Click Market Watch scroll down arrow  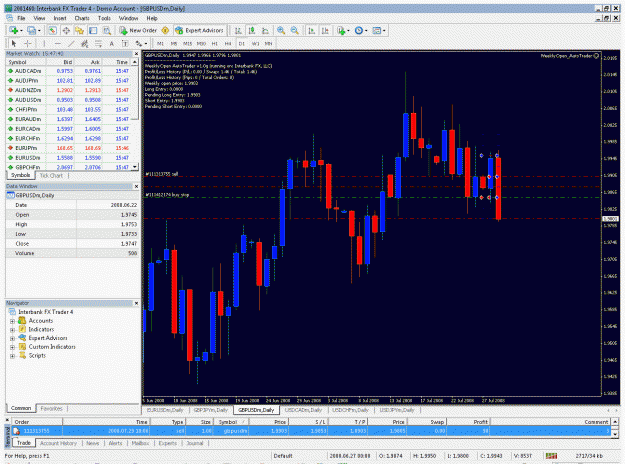point(135,167)
